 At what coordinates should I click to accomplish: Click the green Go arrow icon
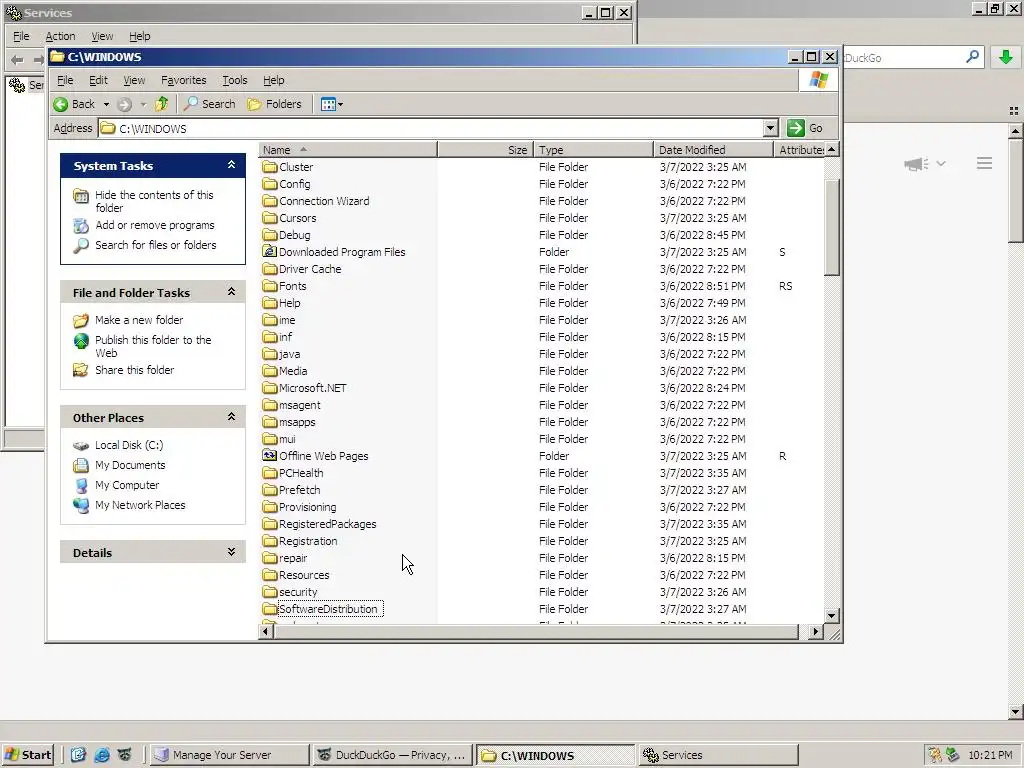coord(795,128)
